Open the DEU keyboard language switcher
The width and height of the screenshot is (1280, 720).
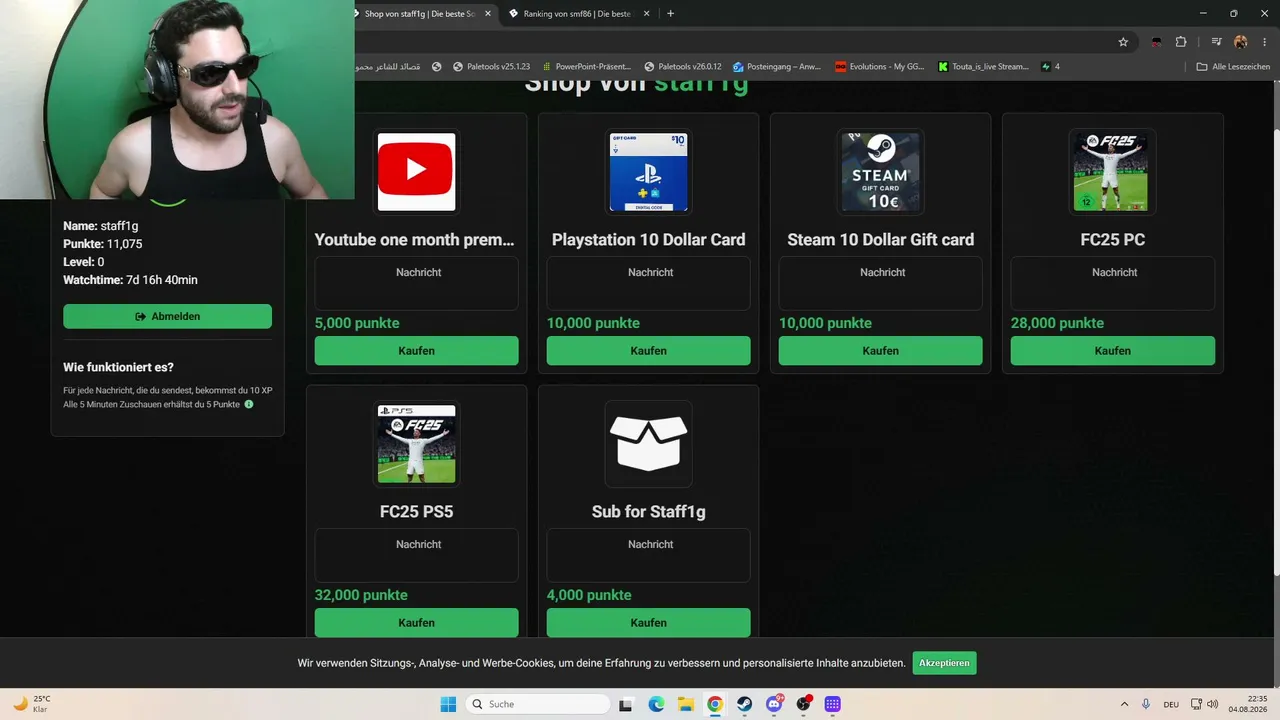coord(1171,704)
